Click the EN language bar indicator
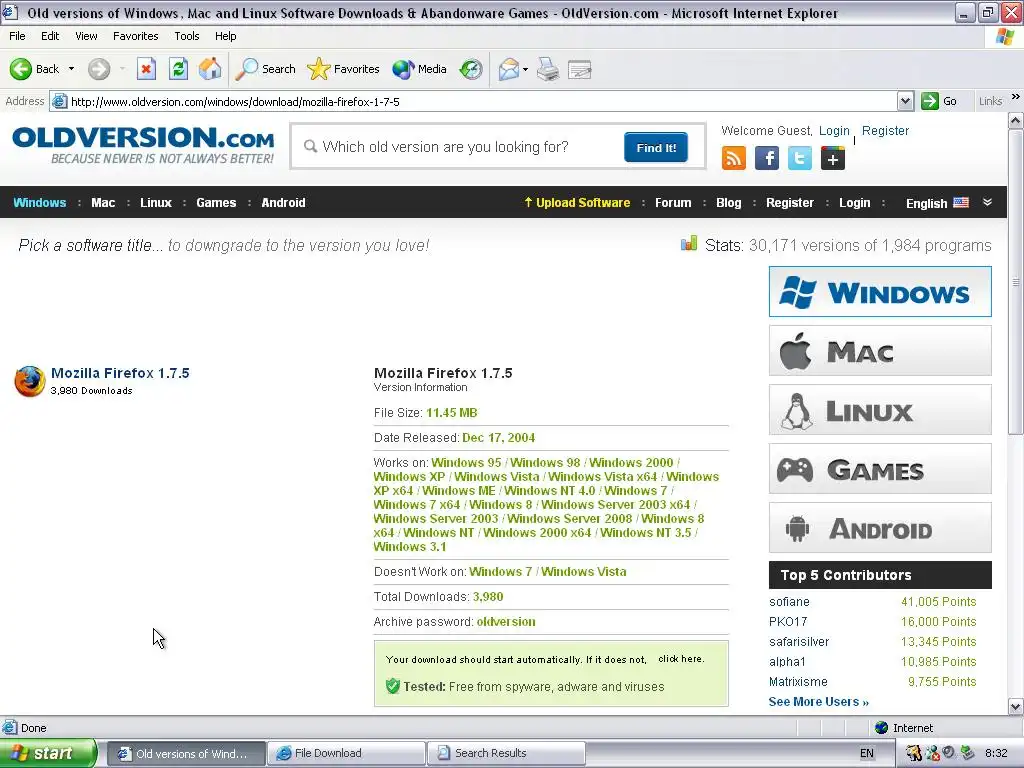The image size is (1024, 768). coord(867,753)
